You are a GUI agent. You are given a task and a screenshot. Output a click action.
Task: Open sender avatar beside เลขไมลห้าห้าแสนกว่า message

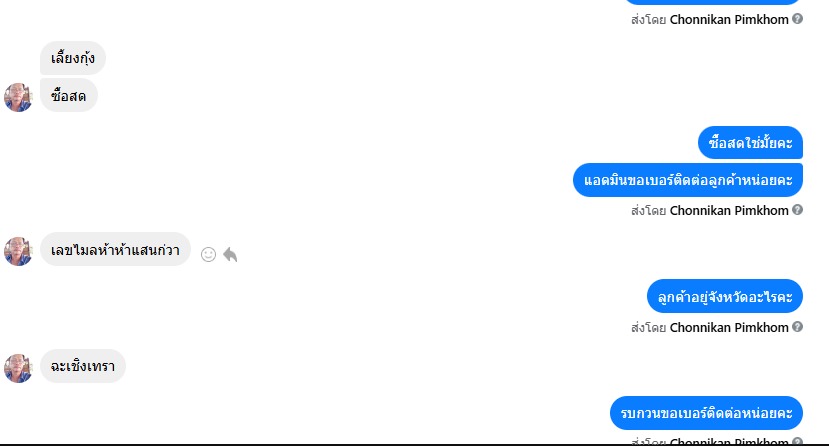coord(18,251)
